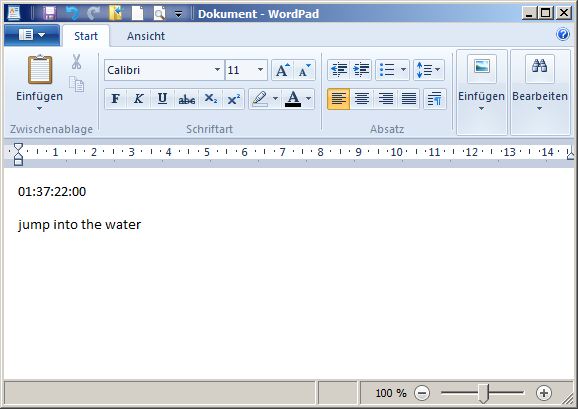
Task: Increase font size with the large A button
Action: tap(282, 70)
